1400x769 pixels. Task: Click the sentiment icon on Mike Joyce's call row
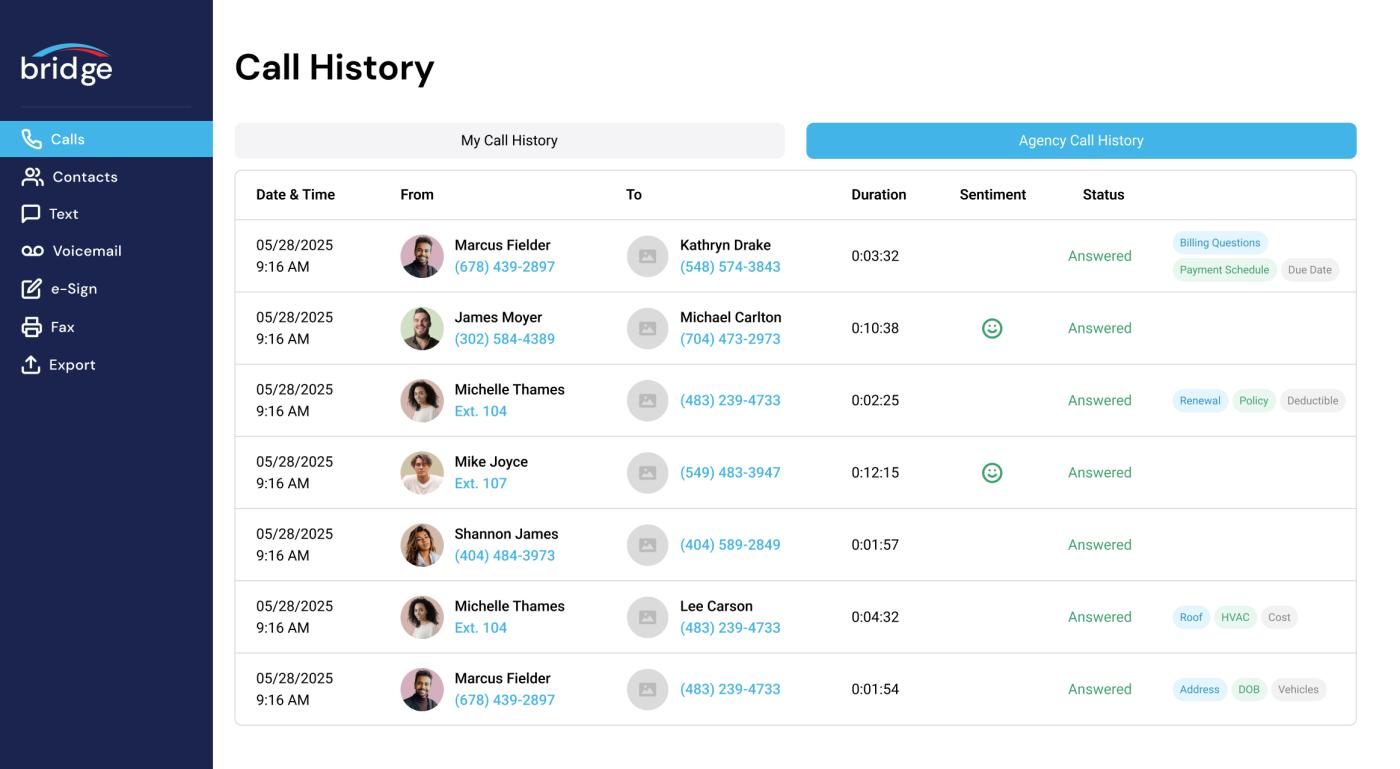pyautogui.click(x=992, y=472)
